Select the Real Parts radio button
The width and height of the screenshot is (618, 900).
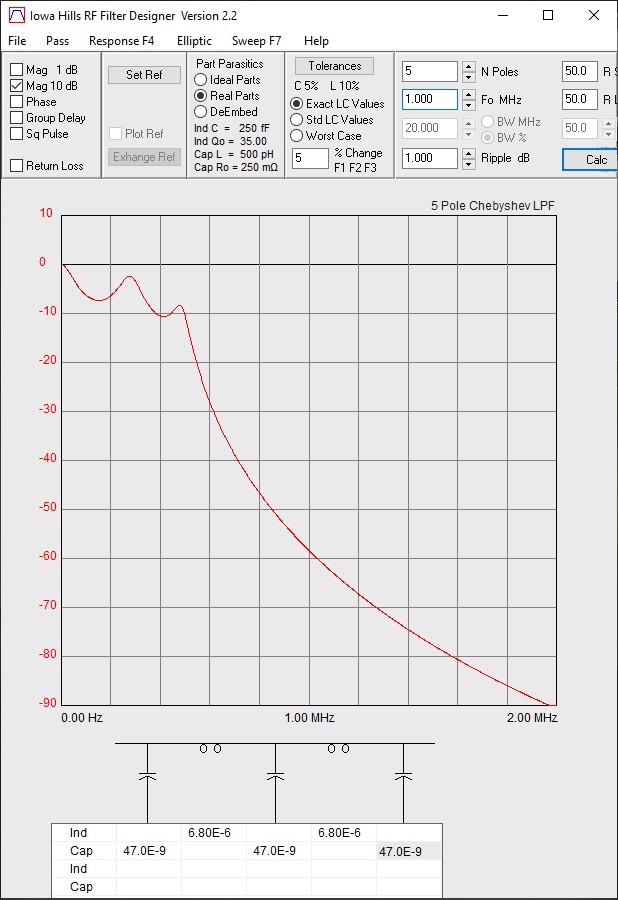(x=200, y=96)
